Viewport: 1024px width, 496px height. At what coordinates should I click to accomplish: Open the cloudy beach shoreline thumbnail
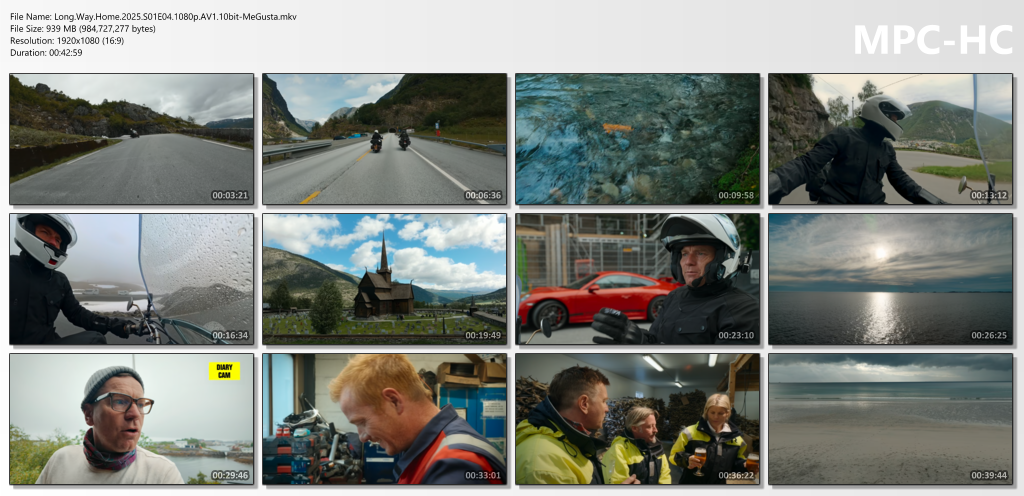890,419
